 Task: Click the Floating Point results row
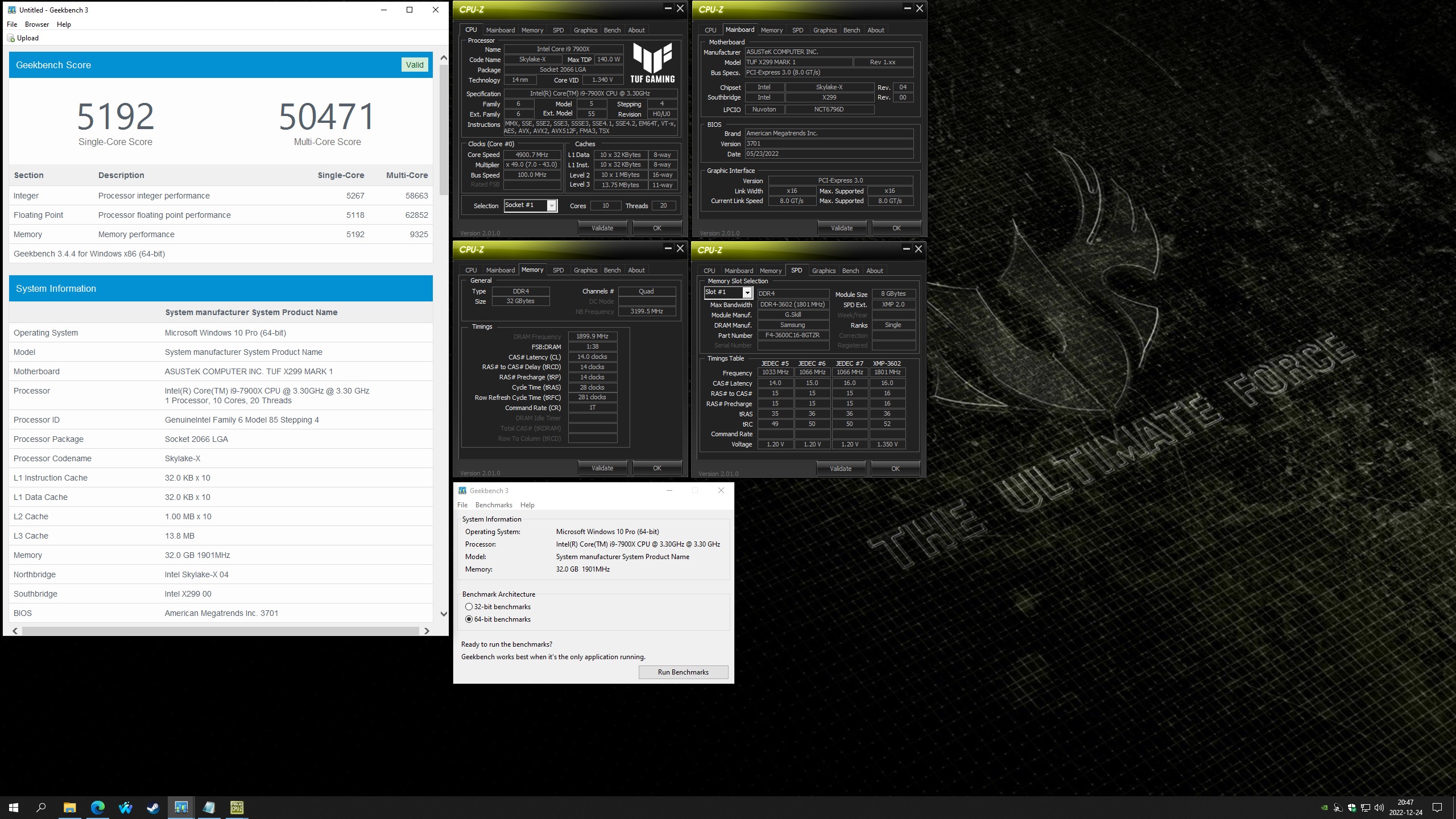click(221, 215)
